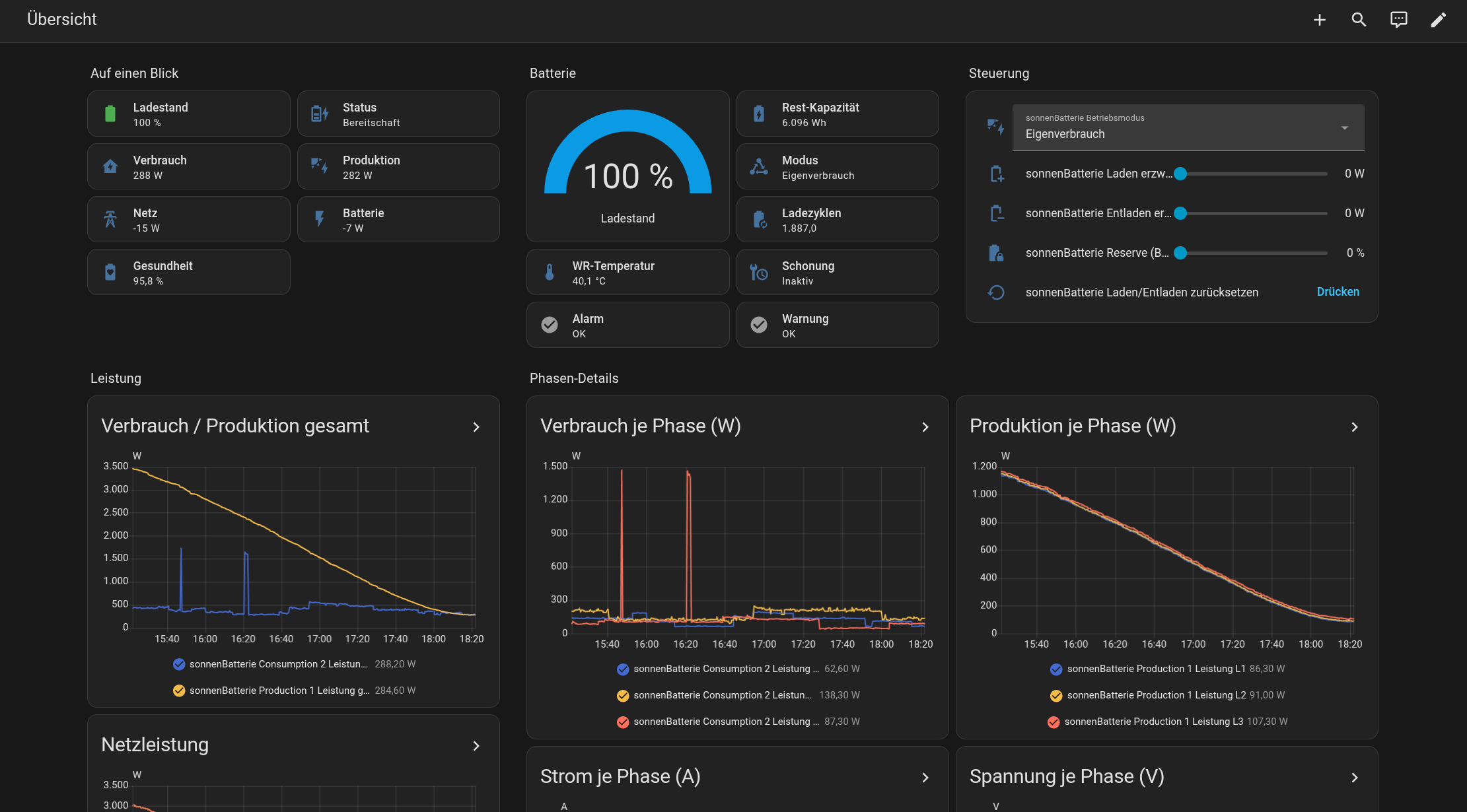Click the sonnenBatterie Reserve slider handle

pyautogui.click(x=1180, y=253)
